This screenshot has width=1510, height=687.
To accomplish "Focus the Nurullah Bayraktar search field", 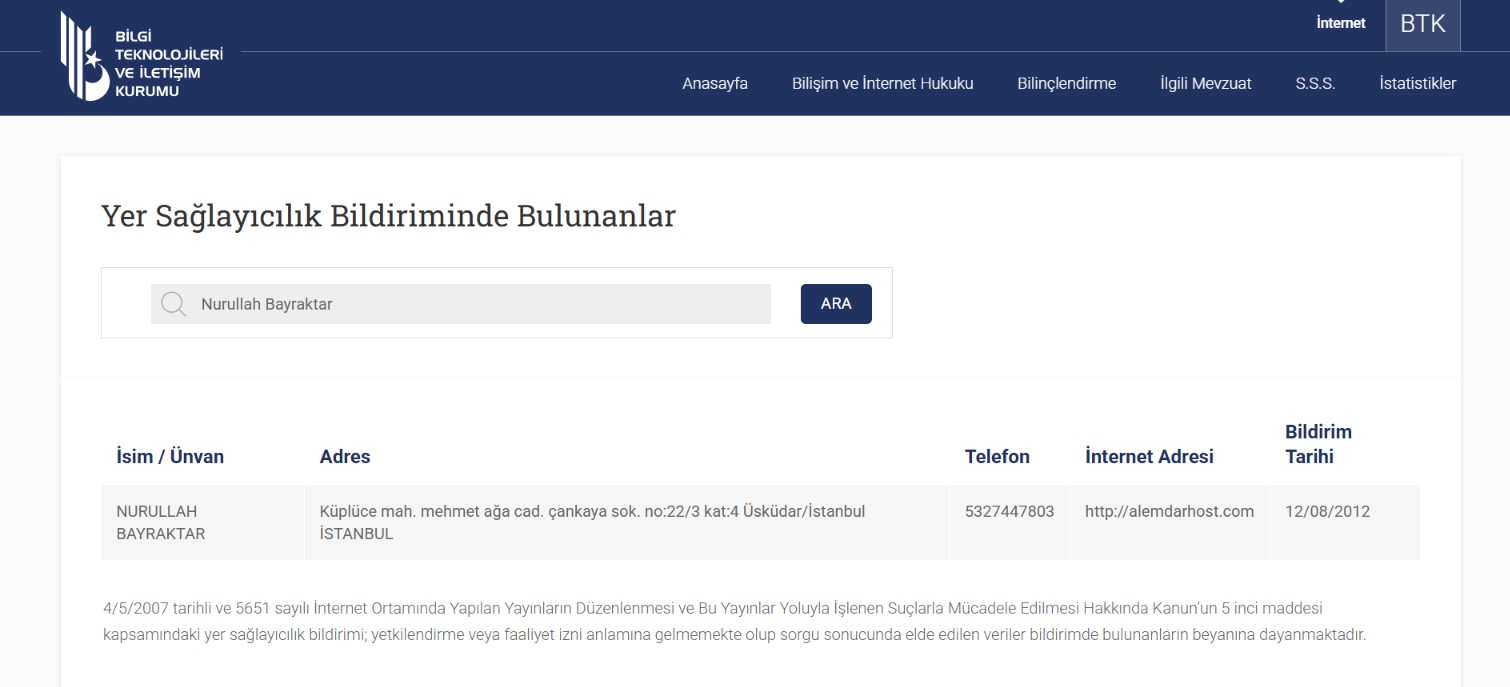I will tap(461, 304).
